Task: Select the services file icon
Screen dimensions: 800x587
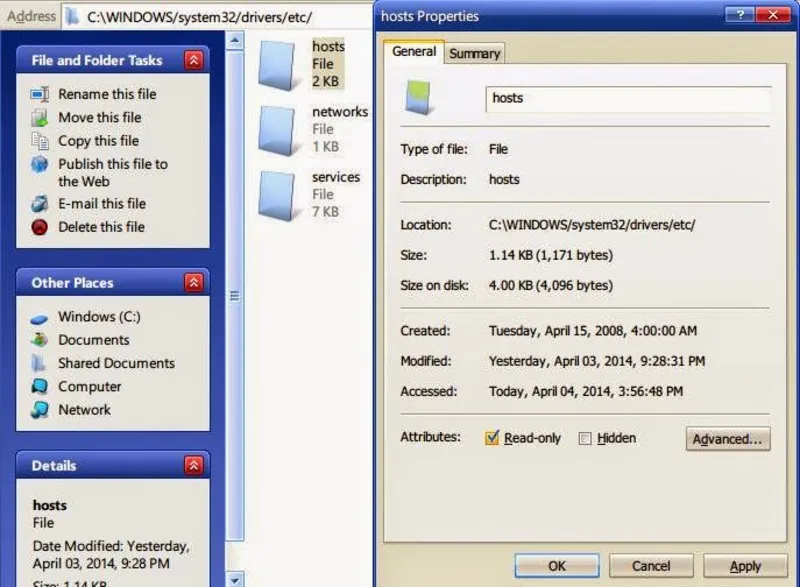Action: click(277, 196)
